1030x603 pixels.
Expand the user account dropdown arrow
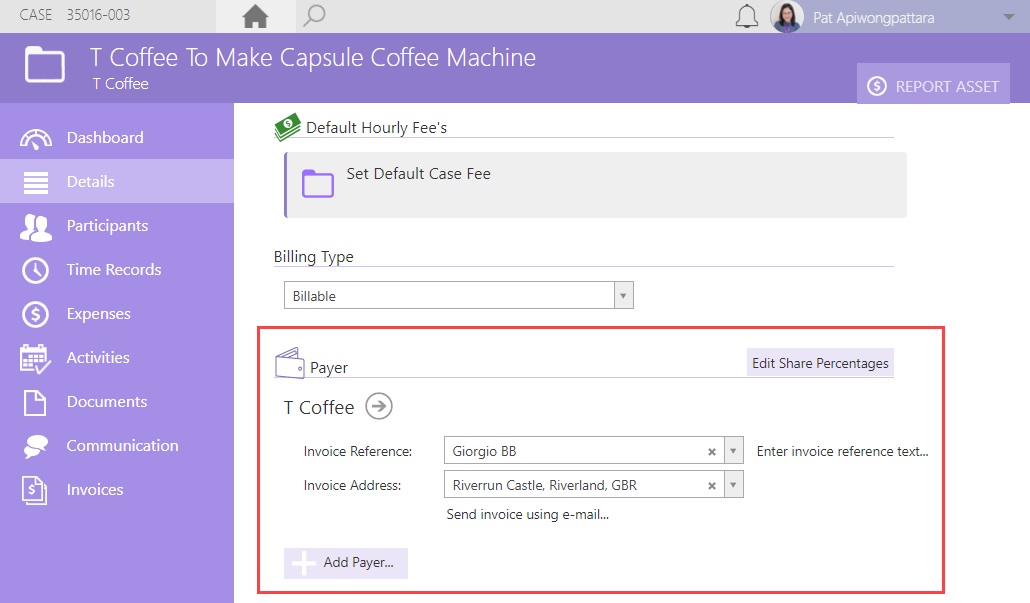point(1009,17)
